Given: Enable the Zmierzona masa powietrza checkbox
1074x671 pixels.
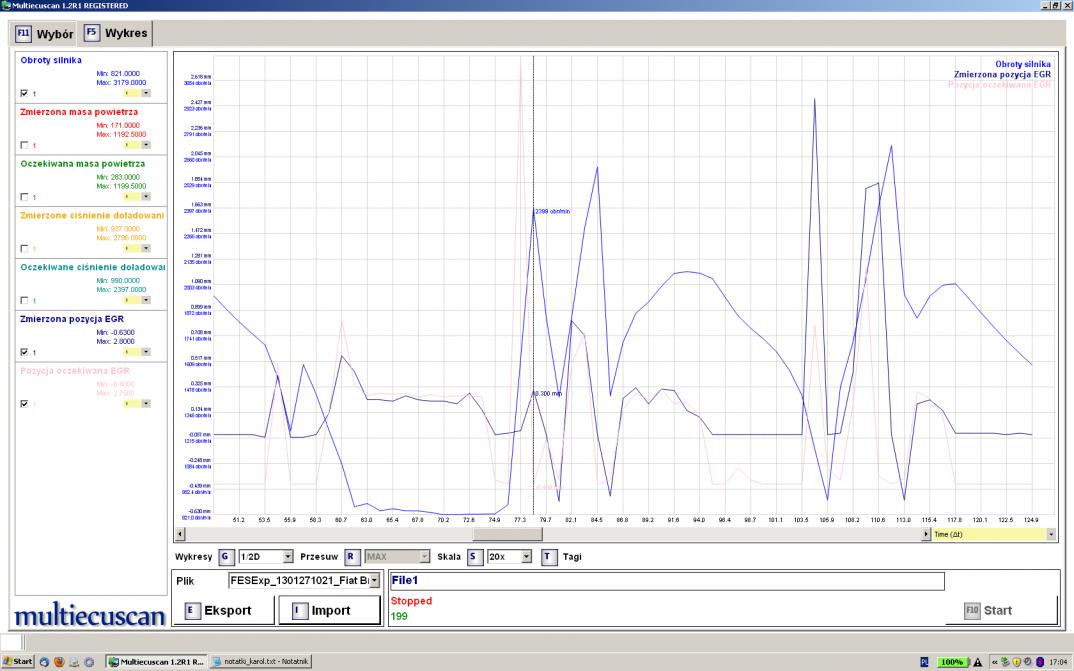Looking at the screenshot, I should [x=25, y=145].
